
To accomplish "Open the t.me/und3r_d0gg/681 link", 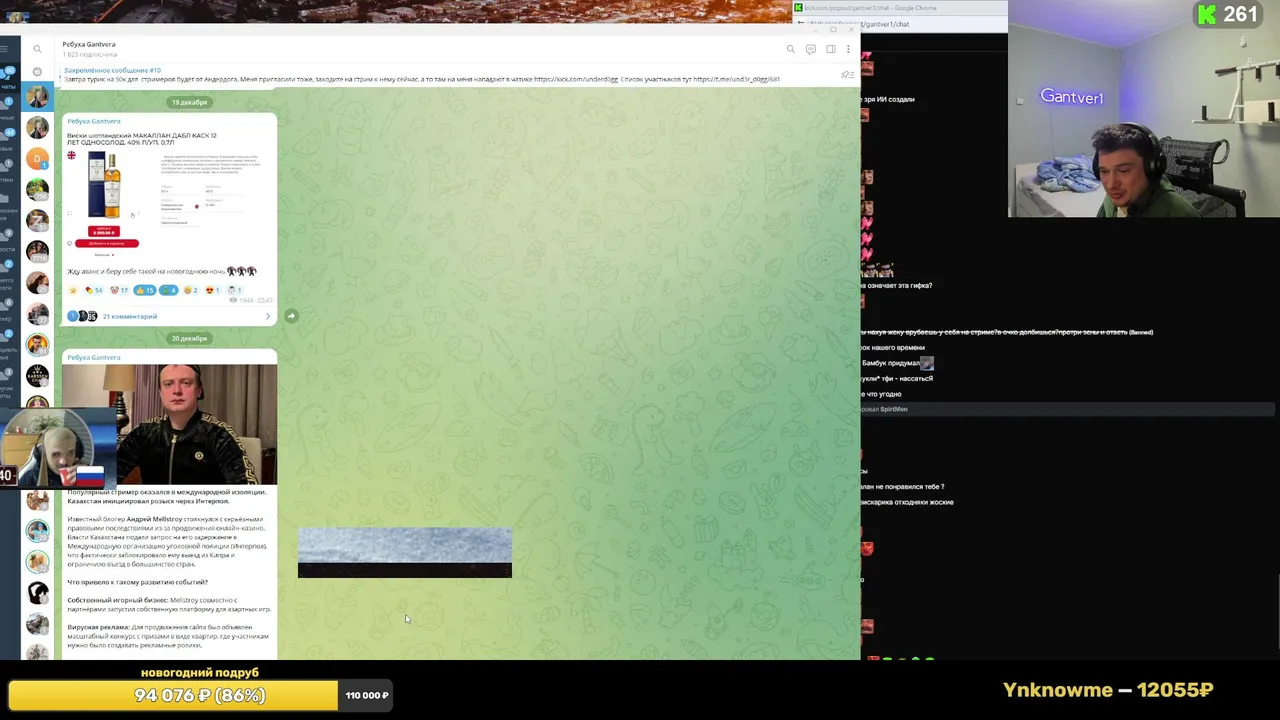I will [x=736, y=79].
